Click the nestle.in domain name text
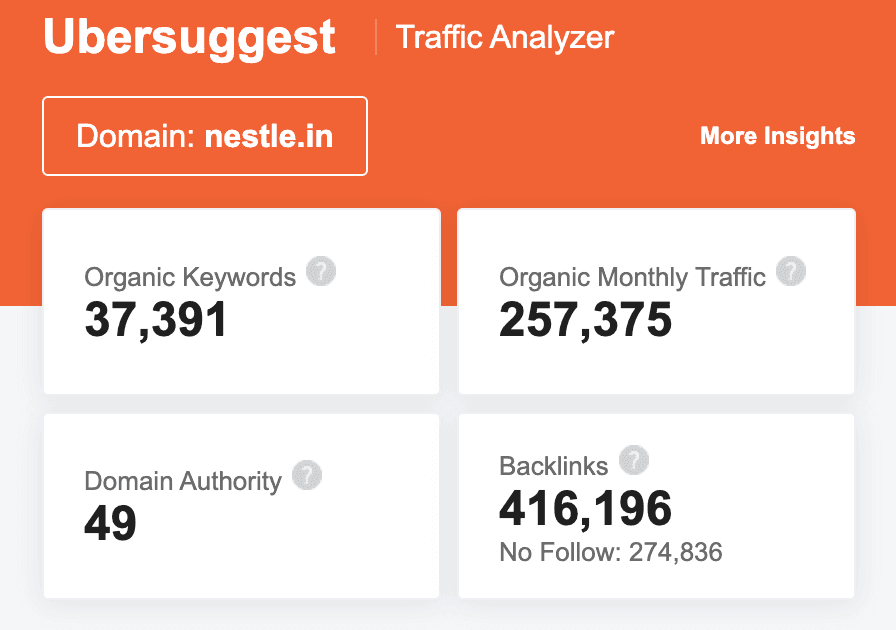 point(268,136)
